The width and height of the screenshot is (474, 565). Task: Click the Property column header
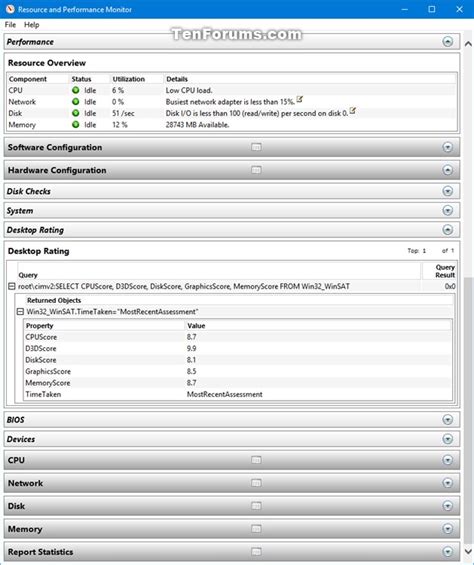point(39,326)
